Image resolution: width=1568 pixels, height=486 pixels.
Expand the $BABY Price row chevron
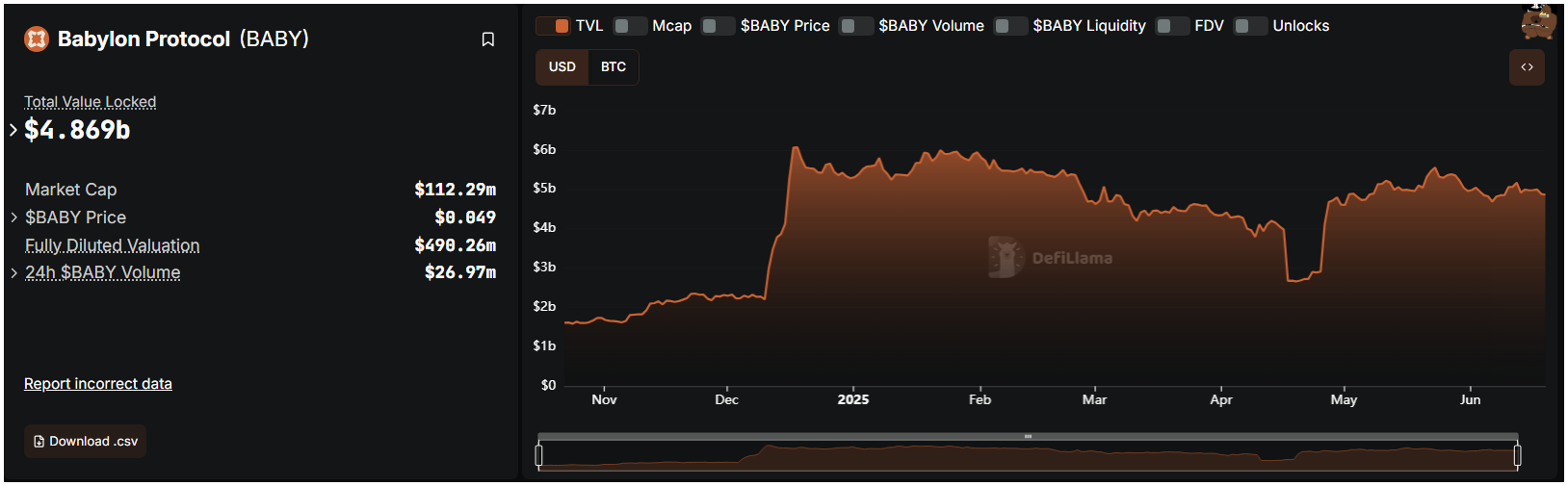click(14, 217)
